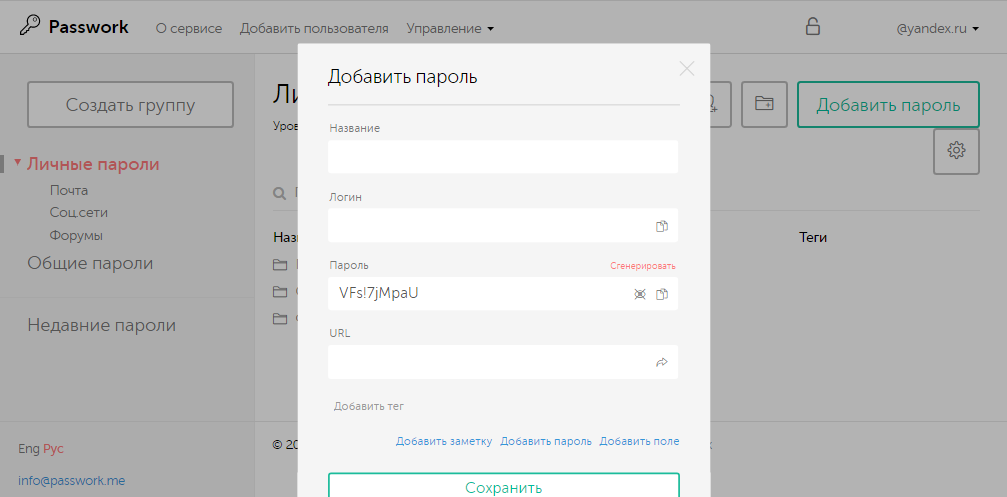This screenshot has height=497, width=1007.
Task: Open the add folder icon button
Action: coord(764,104)
